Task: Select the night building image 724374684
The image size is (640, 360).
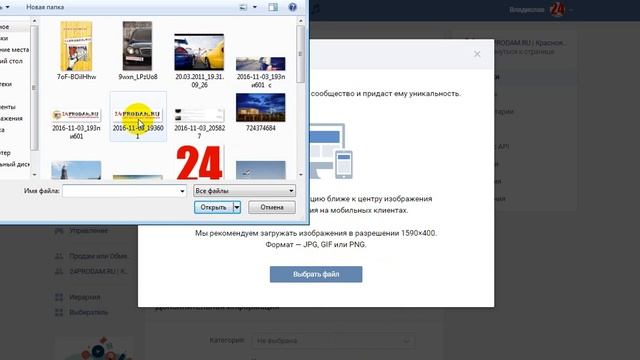Action: pos(261,112)
